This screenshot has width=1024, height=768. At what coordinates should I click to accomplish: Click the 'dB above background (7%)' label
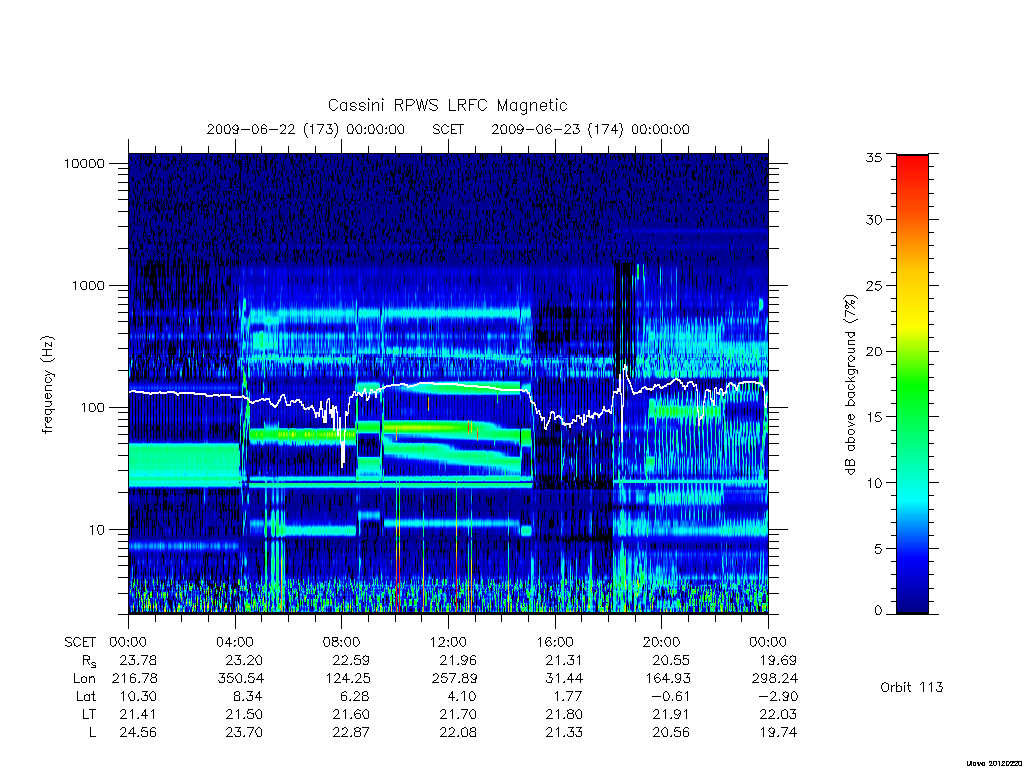(x=850, y=385)
